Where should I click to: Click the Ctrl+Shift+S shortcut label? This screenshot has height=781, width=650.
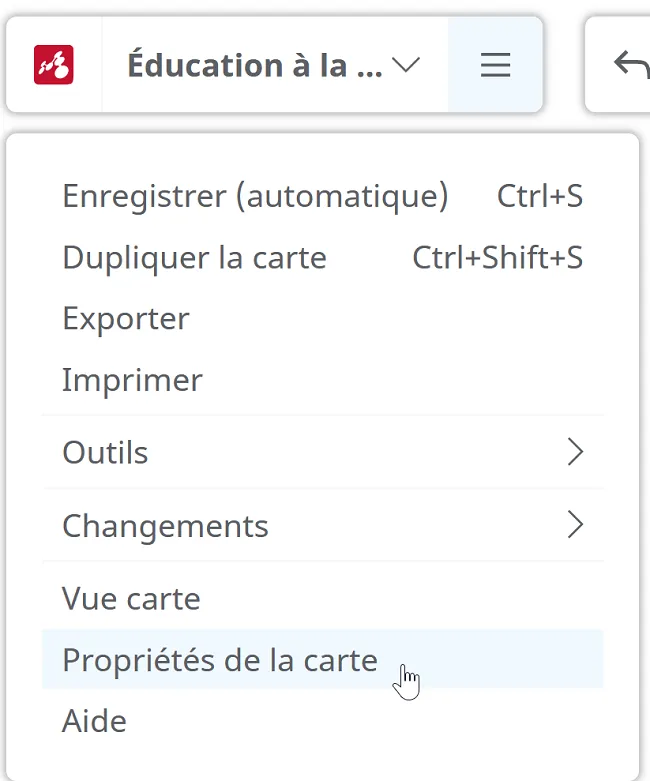[498, 258]
